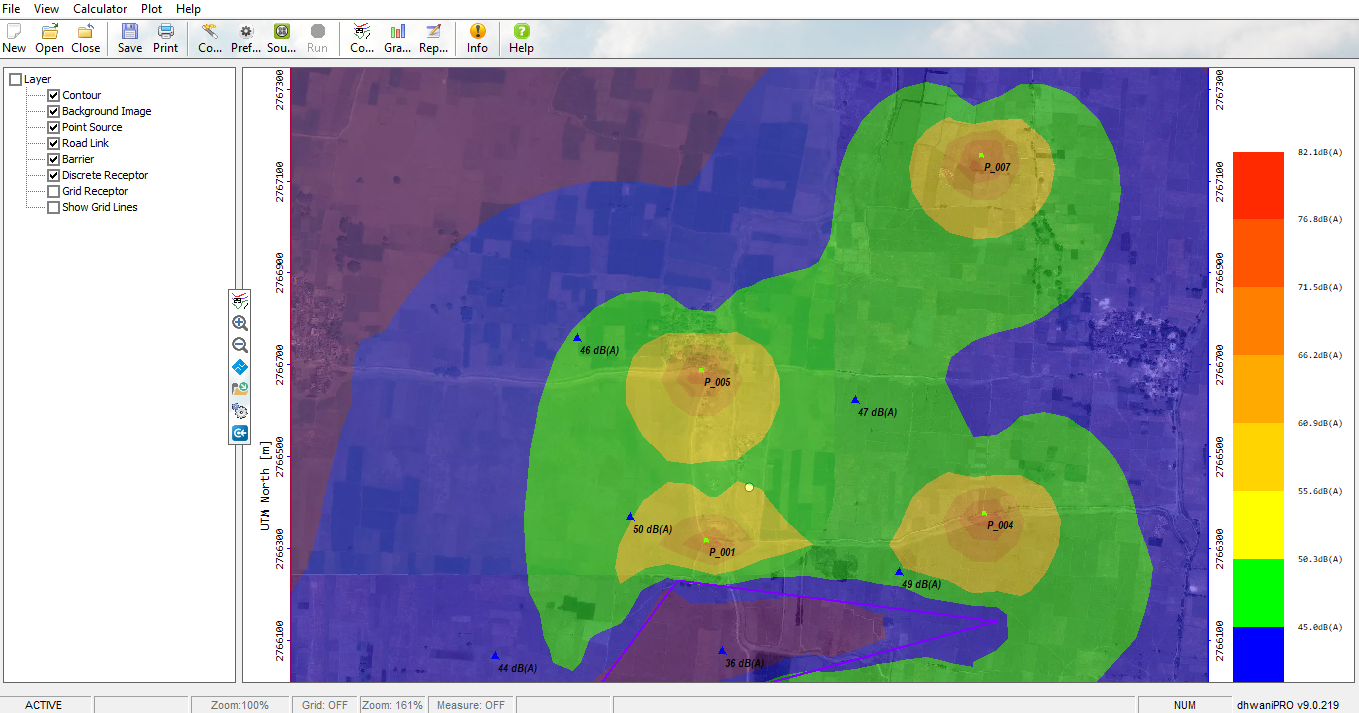Click the 46 dB(A) receptor triangle
Viewport: 1359px width, 713px height.
click(577, 338)
